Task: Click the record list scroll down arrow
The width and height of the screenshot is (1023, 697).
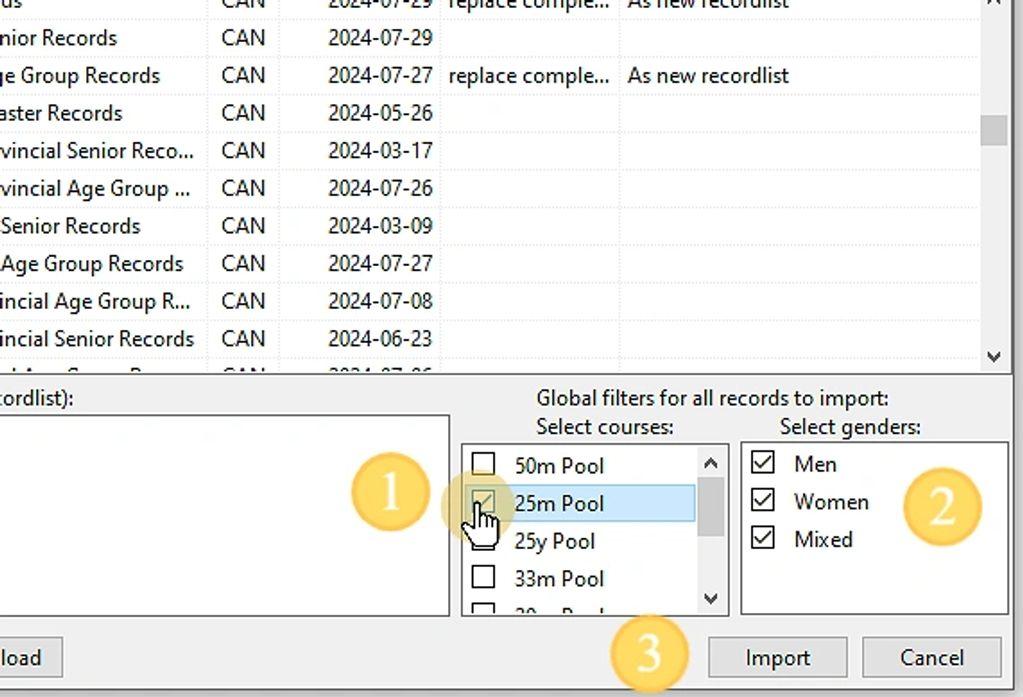Action: 993,356
